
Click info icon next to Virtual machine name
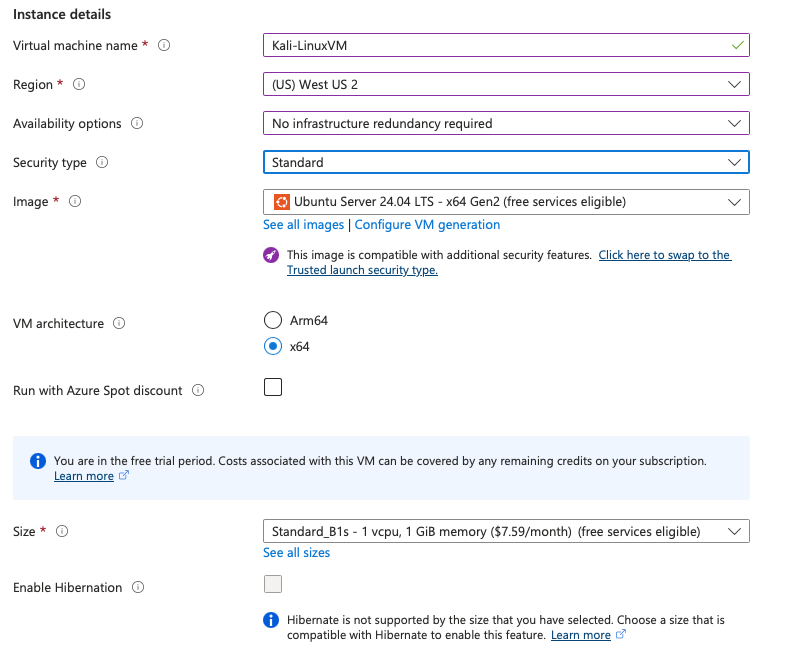pos(164,45)
